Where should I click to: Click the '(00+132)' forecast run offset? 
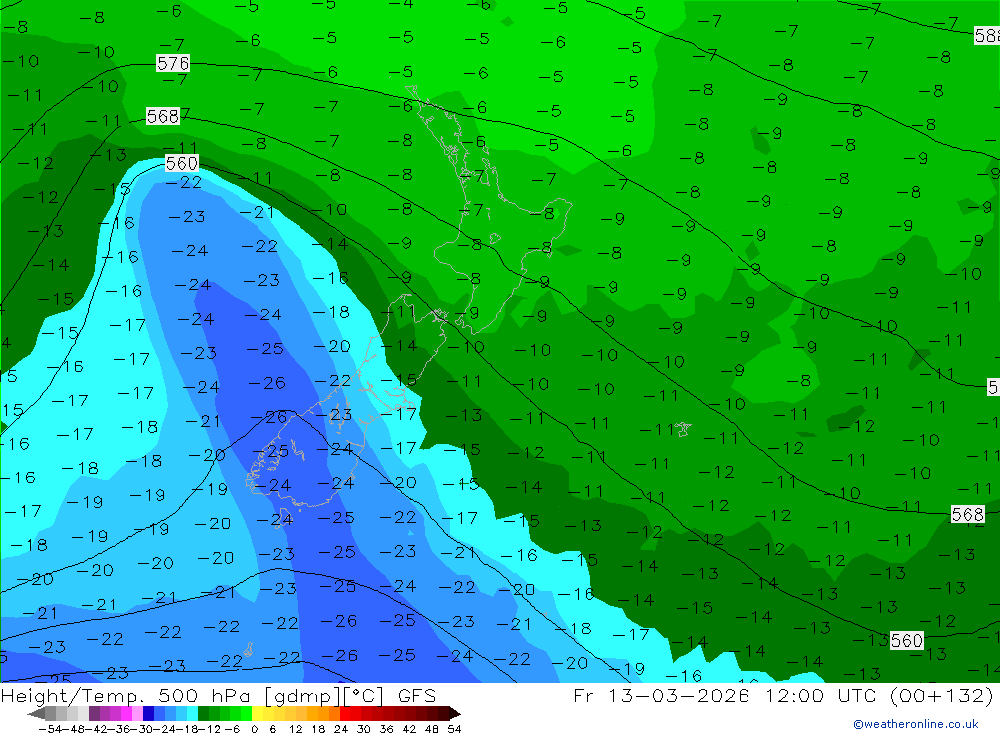(x=941, y=695)
